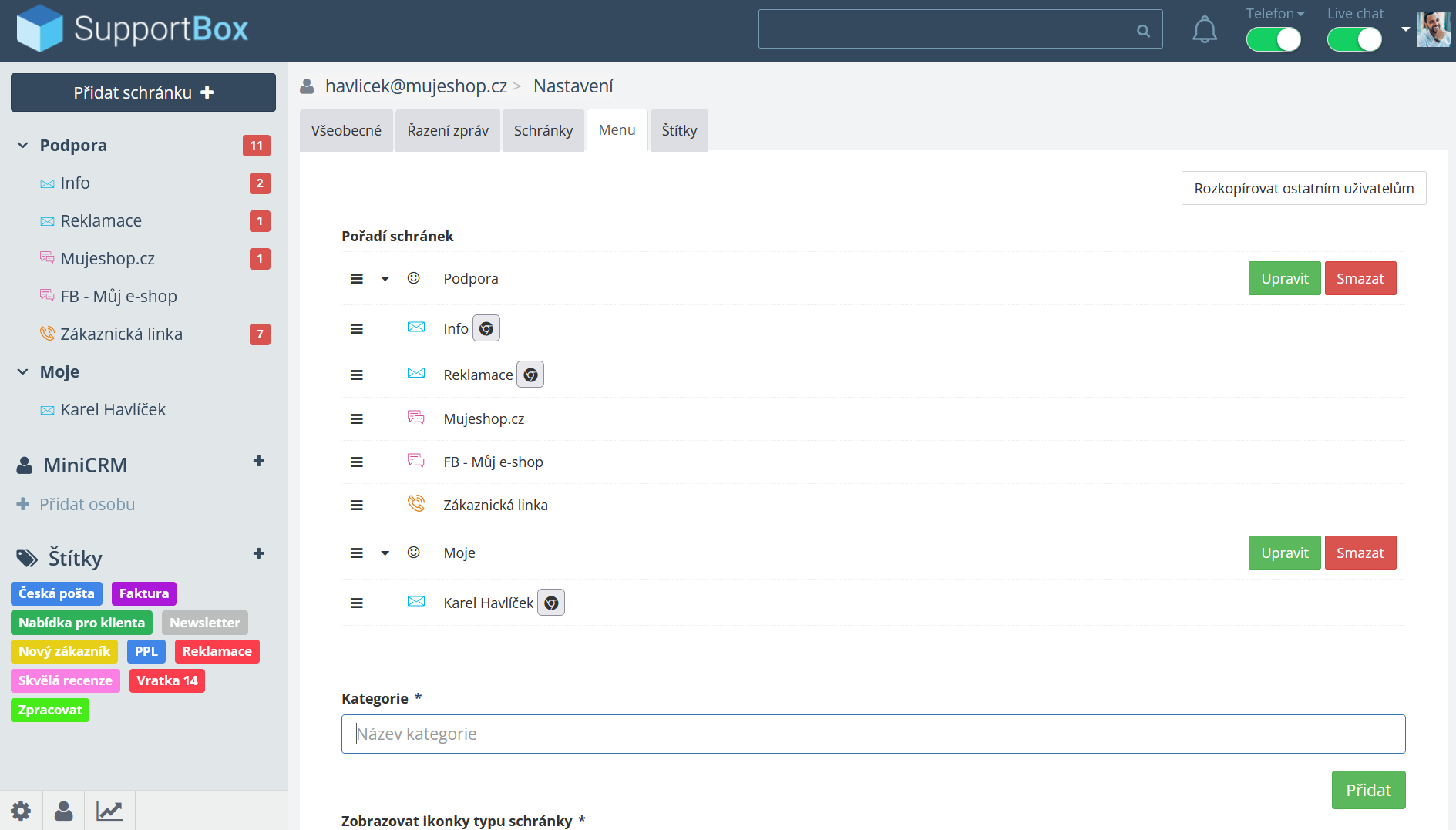
Task: Click the drag handle for Karel Havlíček row
Action: 356,603
